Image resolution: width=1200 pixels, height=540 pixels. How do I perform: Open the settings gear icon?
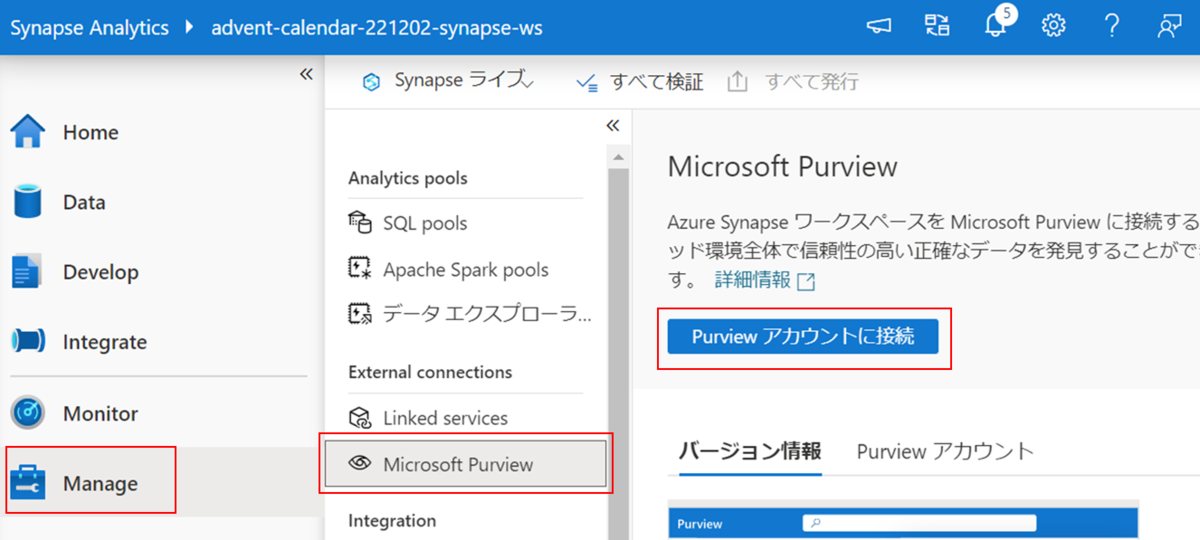click(1053, 27)
